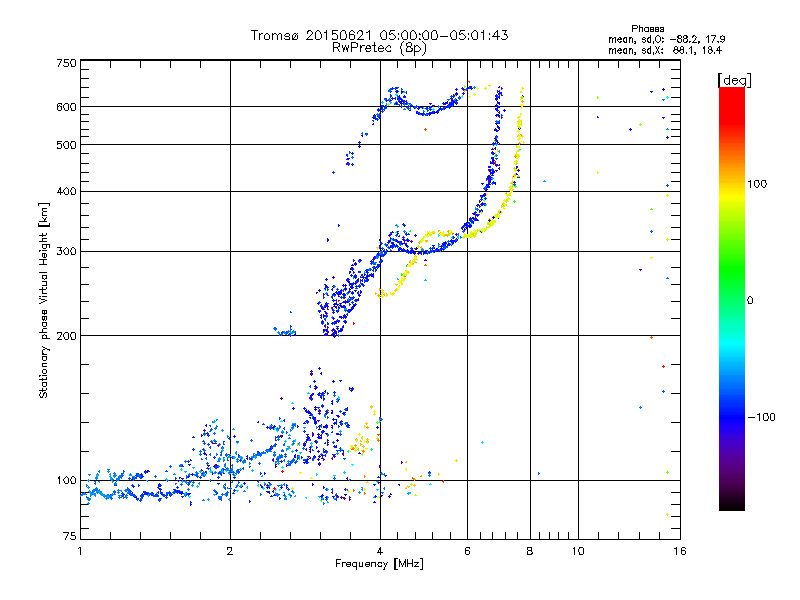This screenshot has width=800, height=600.
Task: Click the 'RwPretec (8p)' subtitle
Action: [379, 48]
